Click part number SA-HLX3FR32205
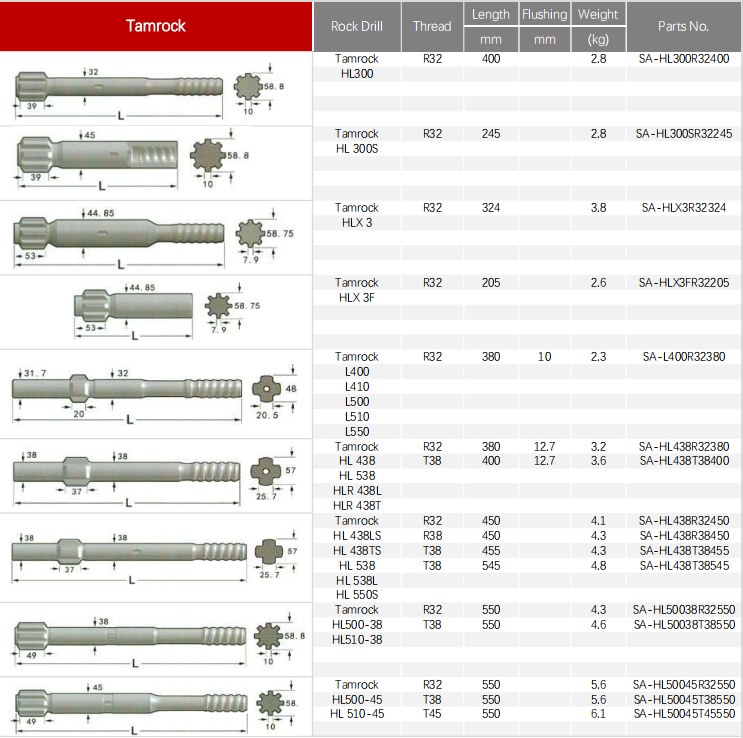 click(684, 282)
